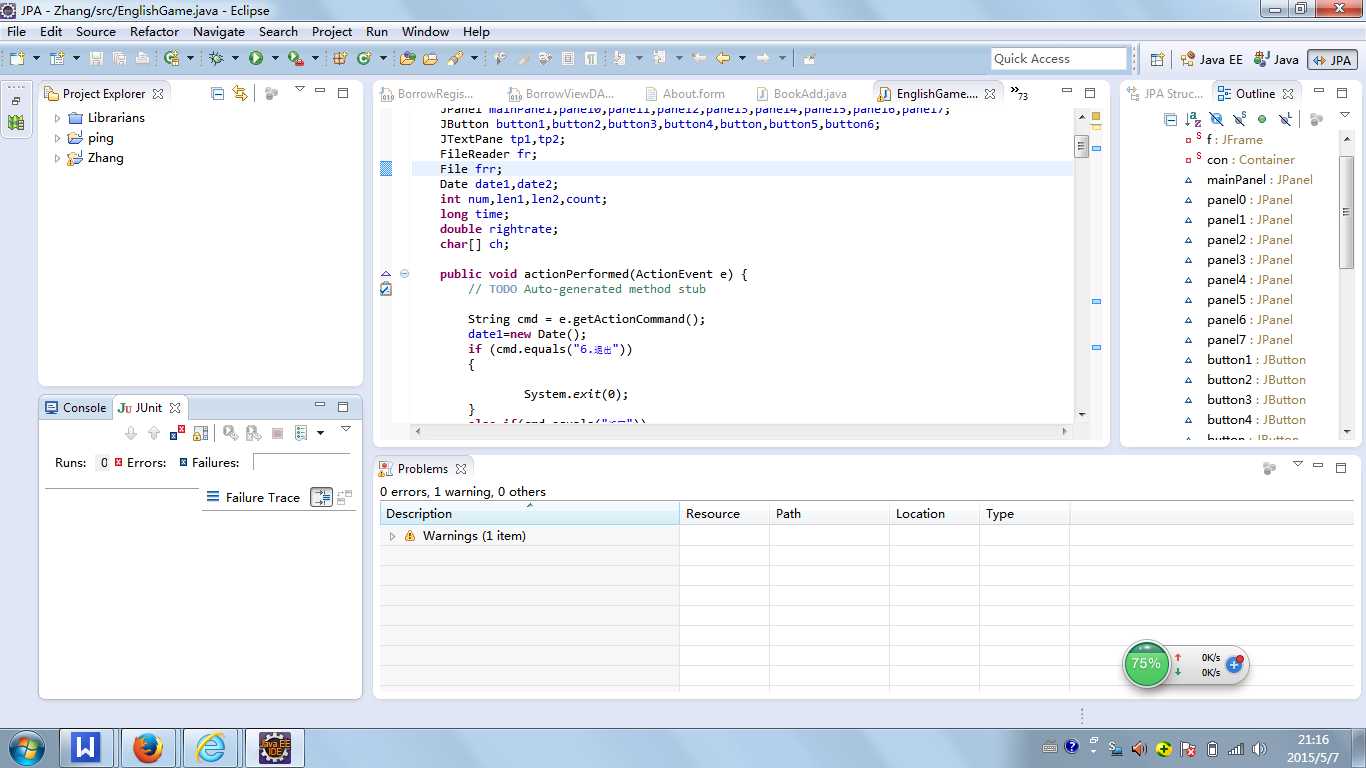Switch to JPA Structure tab

click(1165, 94)
